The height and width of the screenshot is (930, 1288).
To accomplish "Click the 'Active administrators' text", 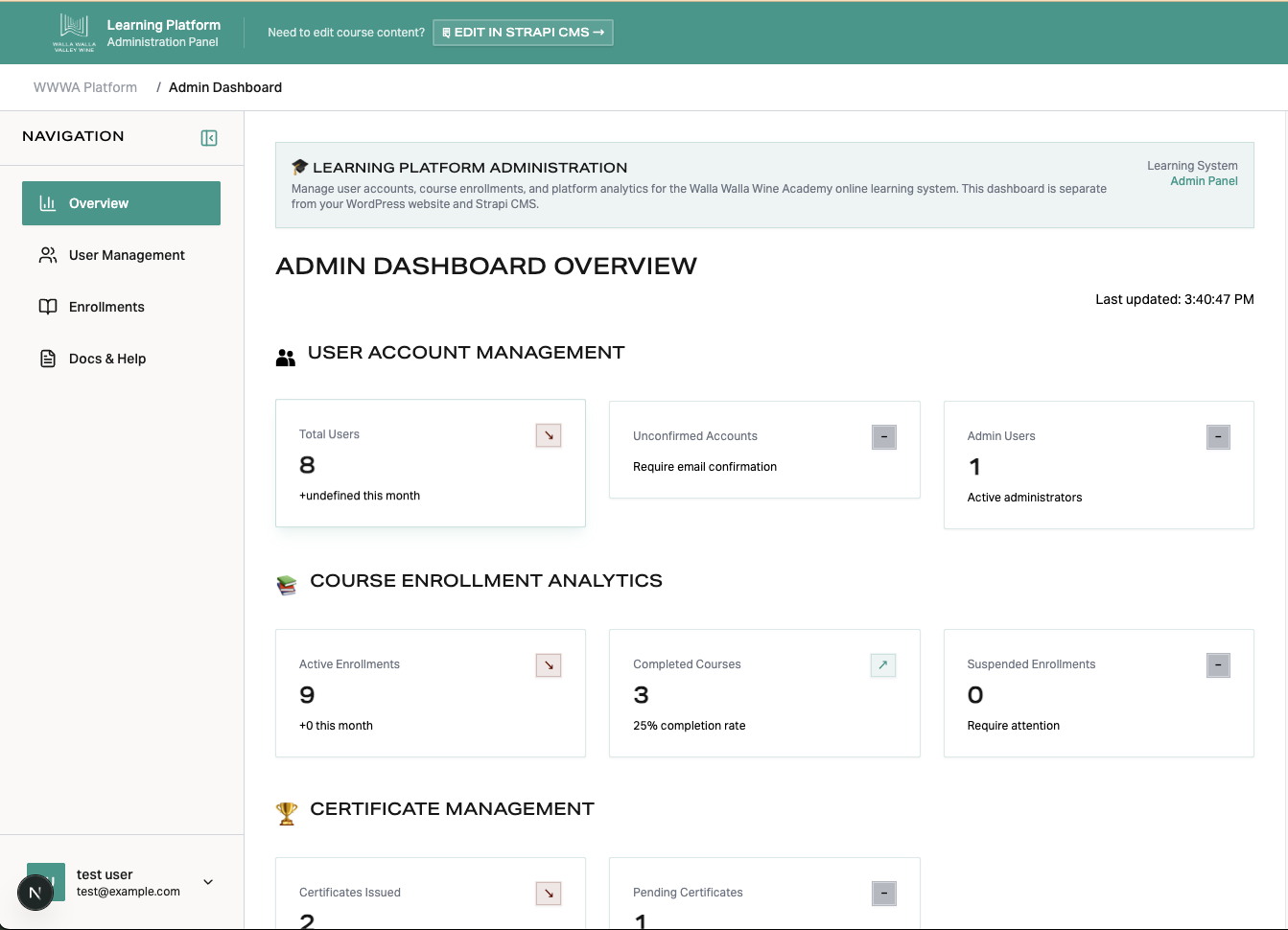I will click(1024, 498).
